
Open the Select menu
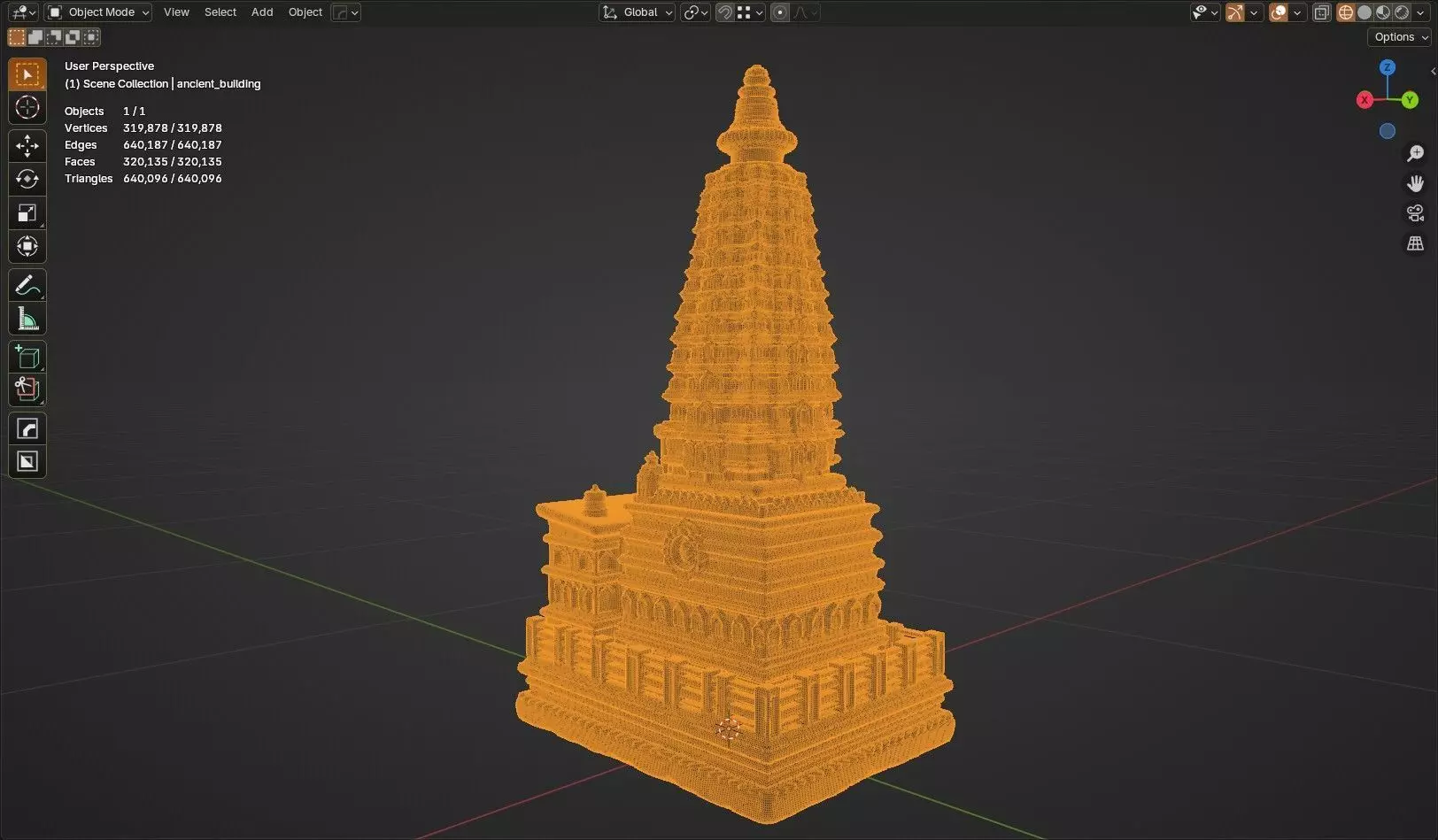(x=220, y=12)
